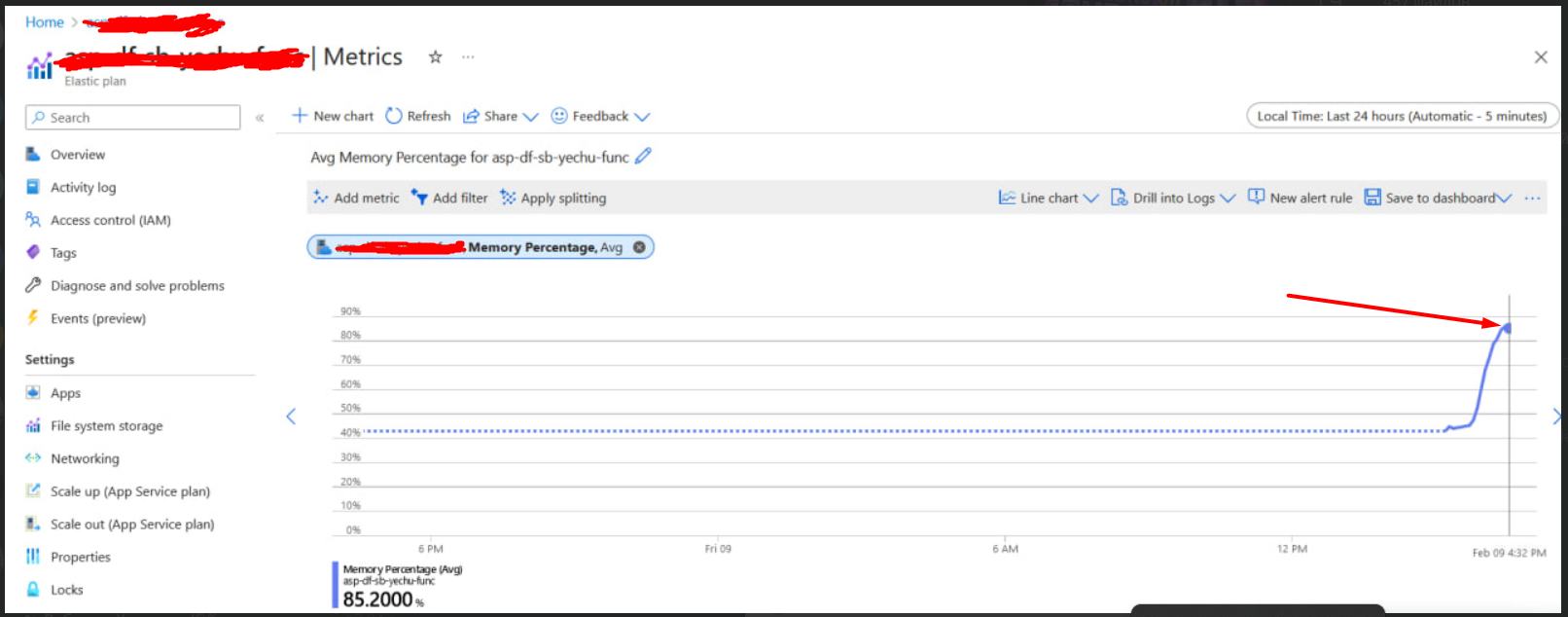Screen dimensions: 1568x617
Task: Click the purple Tags icon
Action: [33, 252]
